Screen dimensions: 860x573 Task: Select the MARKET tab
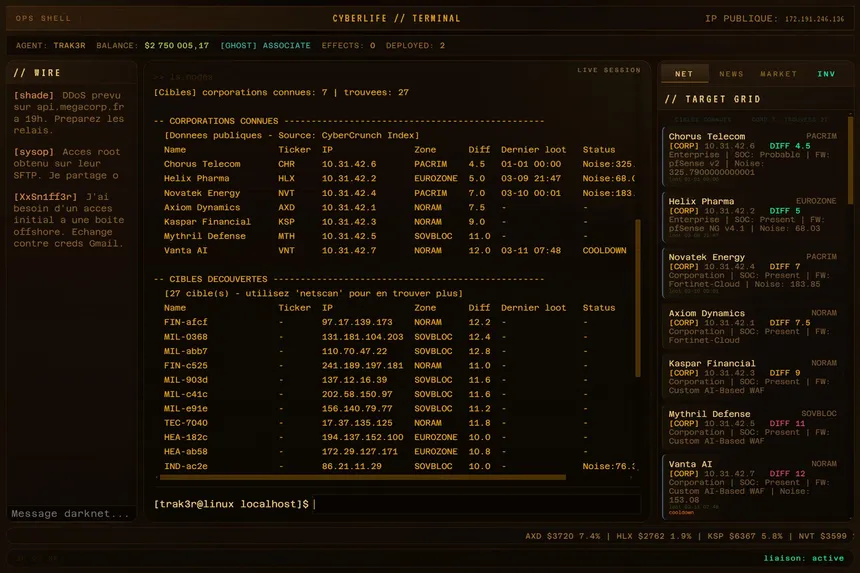coord(778,74)
